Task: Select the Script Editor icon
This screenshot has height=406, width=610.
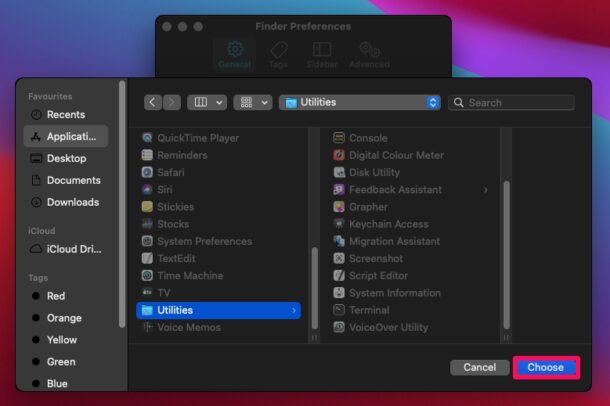Action: point(340,276)
